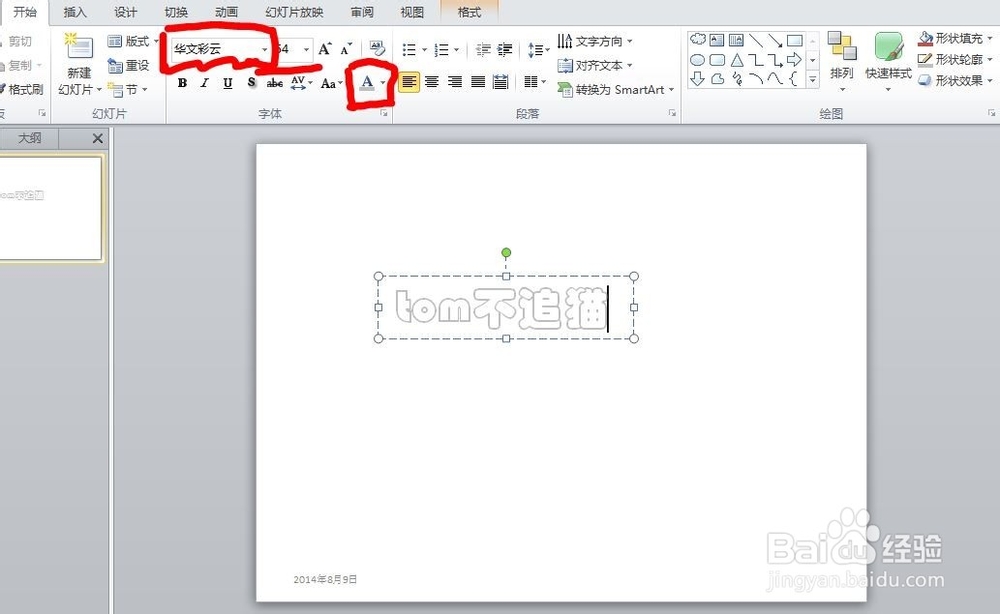Open the font size 54 dropdown
The height and width of the screenshot is (614, 1000).
pos(307,49)
